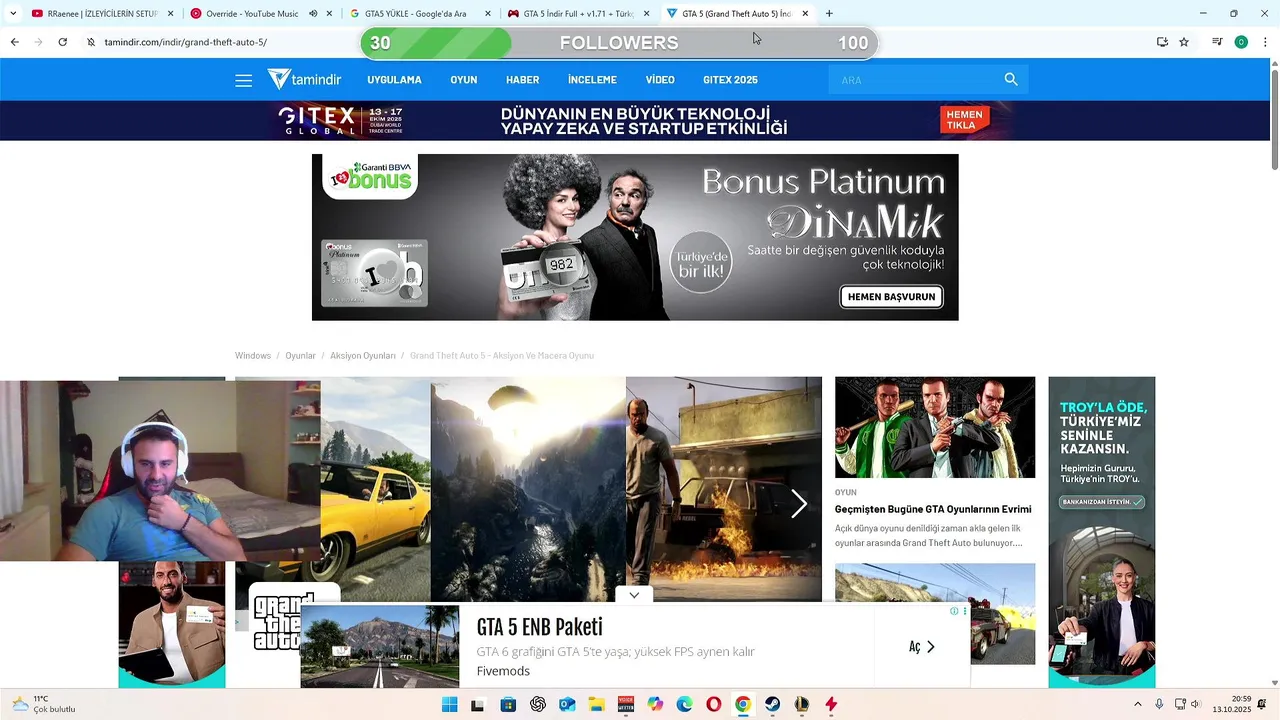
Task: Open Outlook from taskbar
Action: [567, 704]
